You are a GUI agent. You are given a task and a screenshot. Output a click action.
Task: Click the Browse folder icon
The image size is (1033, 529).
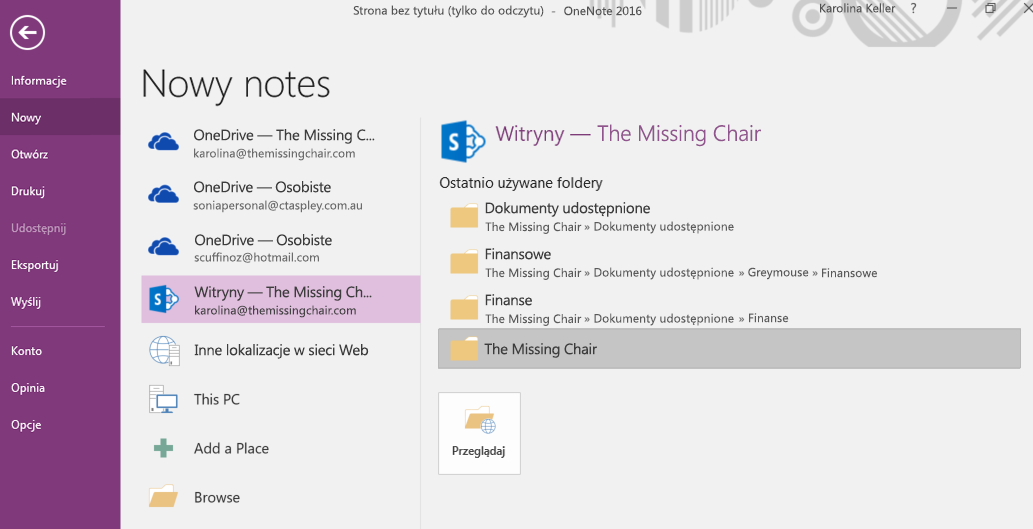163,496
